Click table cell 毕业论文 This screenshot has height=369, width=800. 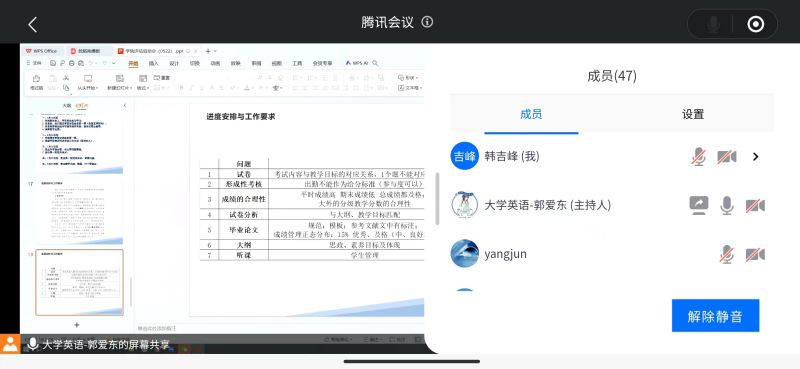coord(244,230)
